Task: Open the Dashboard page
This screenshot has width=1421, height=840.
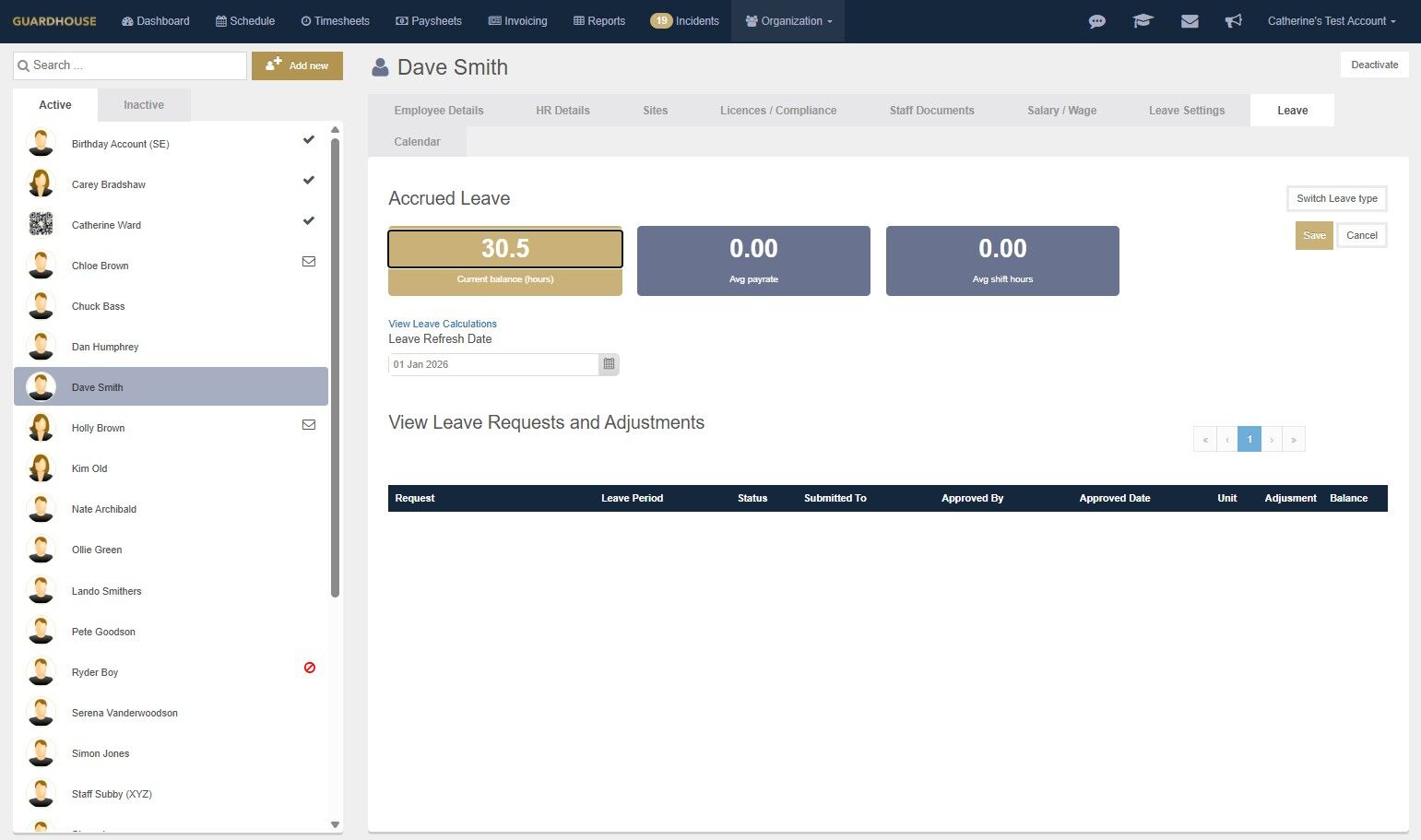Action: click(156, 21)
